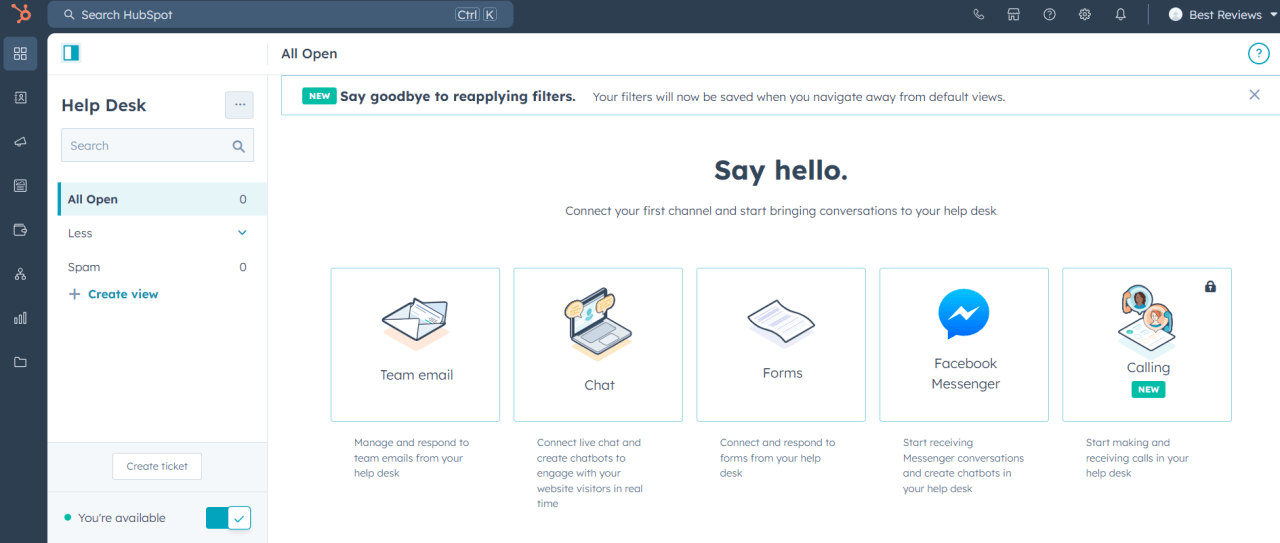Click the Messenger card description text

click(963, 466)
